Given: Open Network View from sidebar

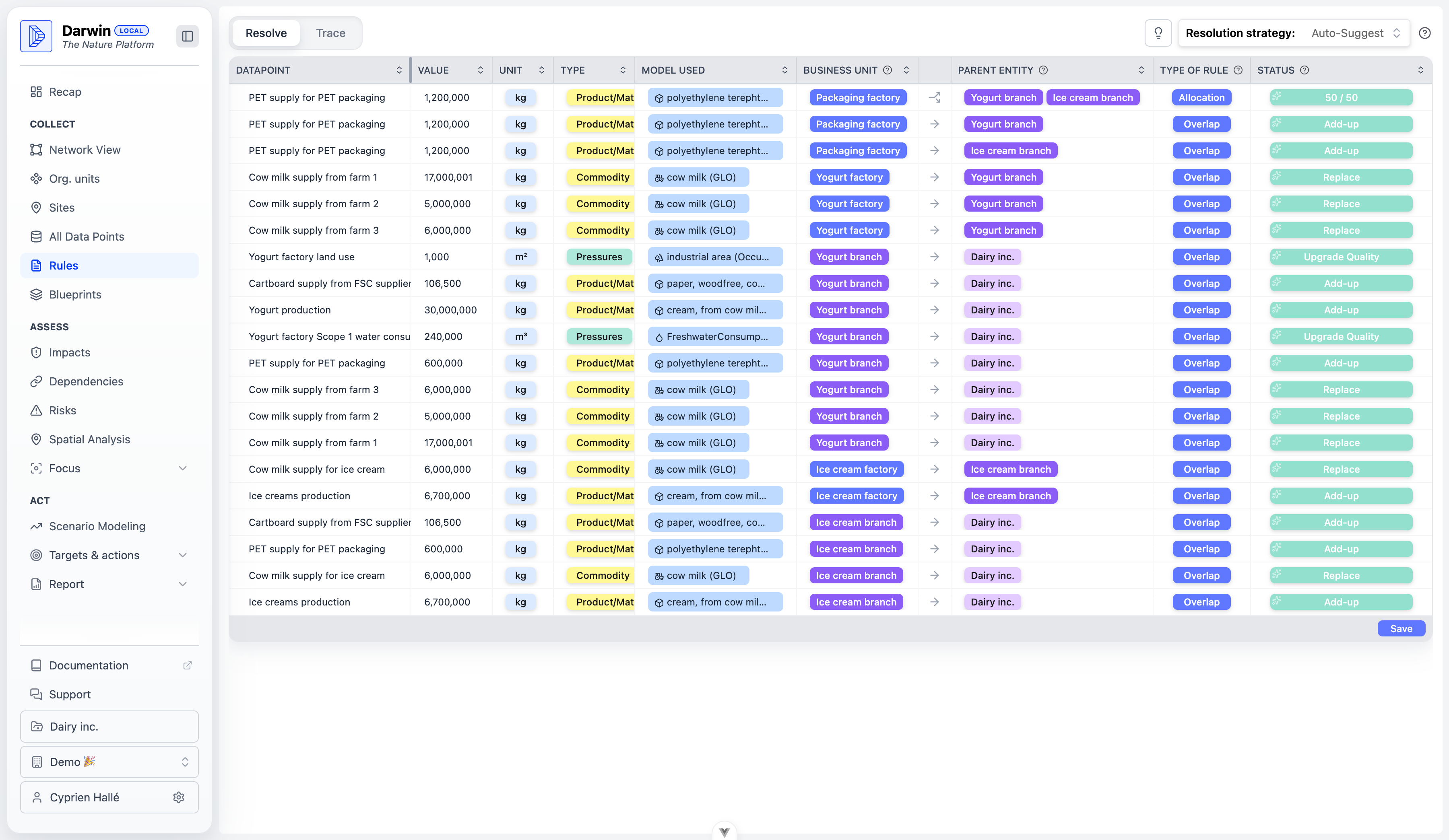Looking at the screenshot, I should pos(85,149).
